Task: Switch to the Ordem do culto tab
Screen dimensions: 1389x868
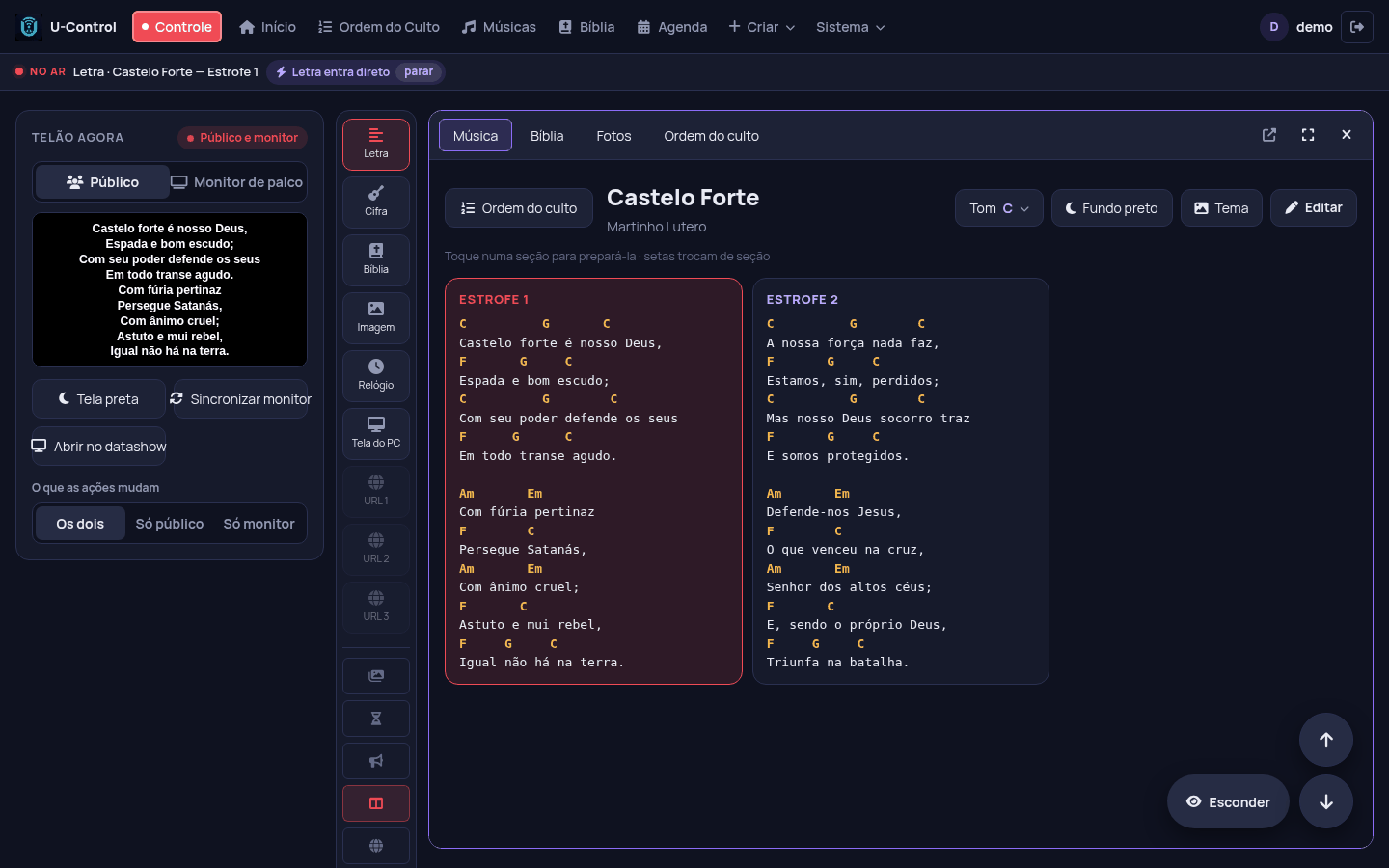Action: [x=712, y=136]
